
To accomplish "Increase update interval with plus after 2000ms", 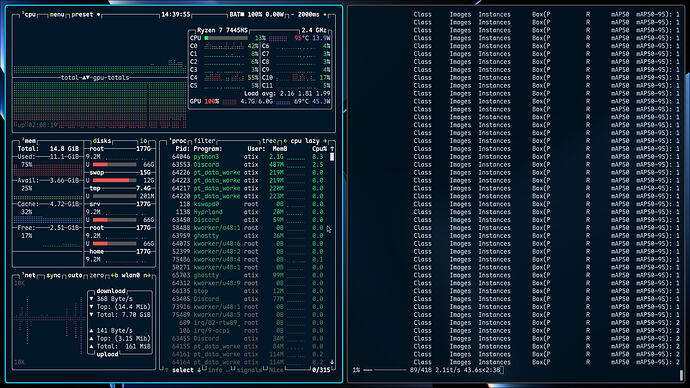I will (x=325, y=15).
